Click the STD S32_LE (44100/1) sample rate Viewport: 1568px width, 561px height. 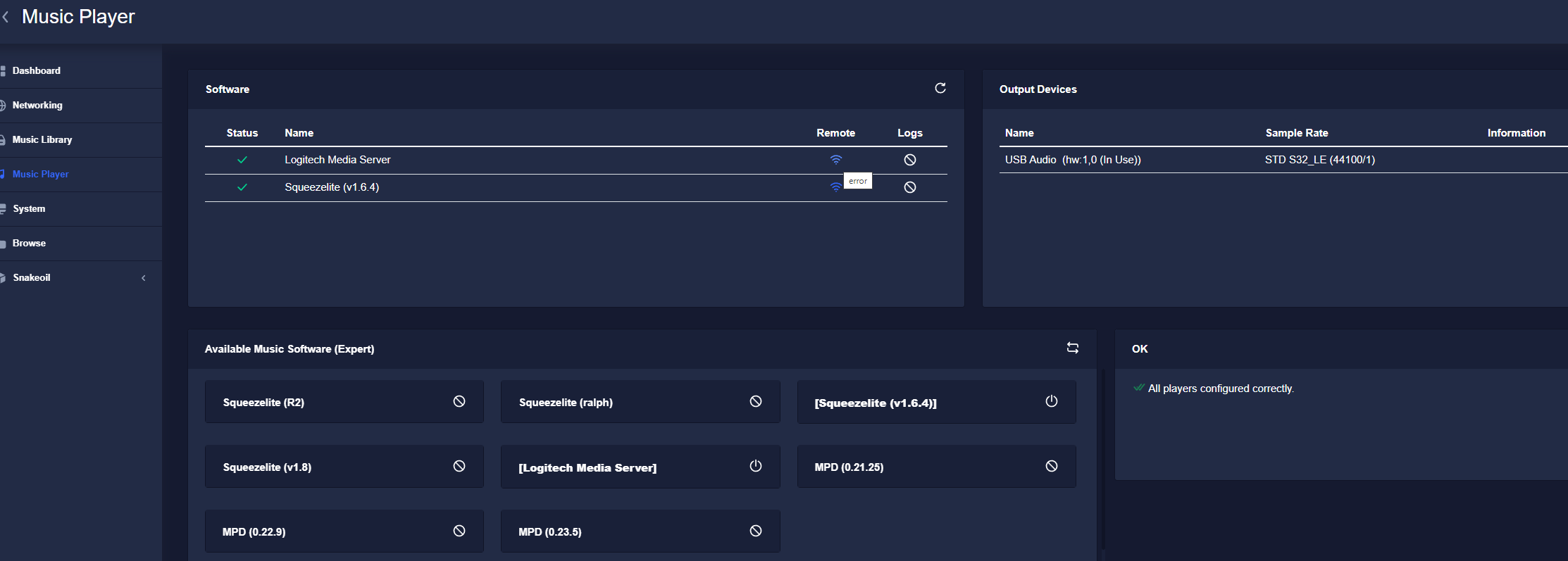tap(1320, 160)
